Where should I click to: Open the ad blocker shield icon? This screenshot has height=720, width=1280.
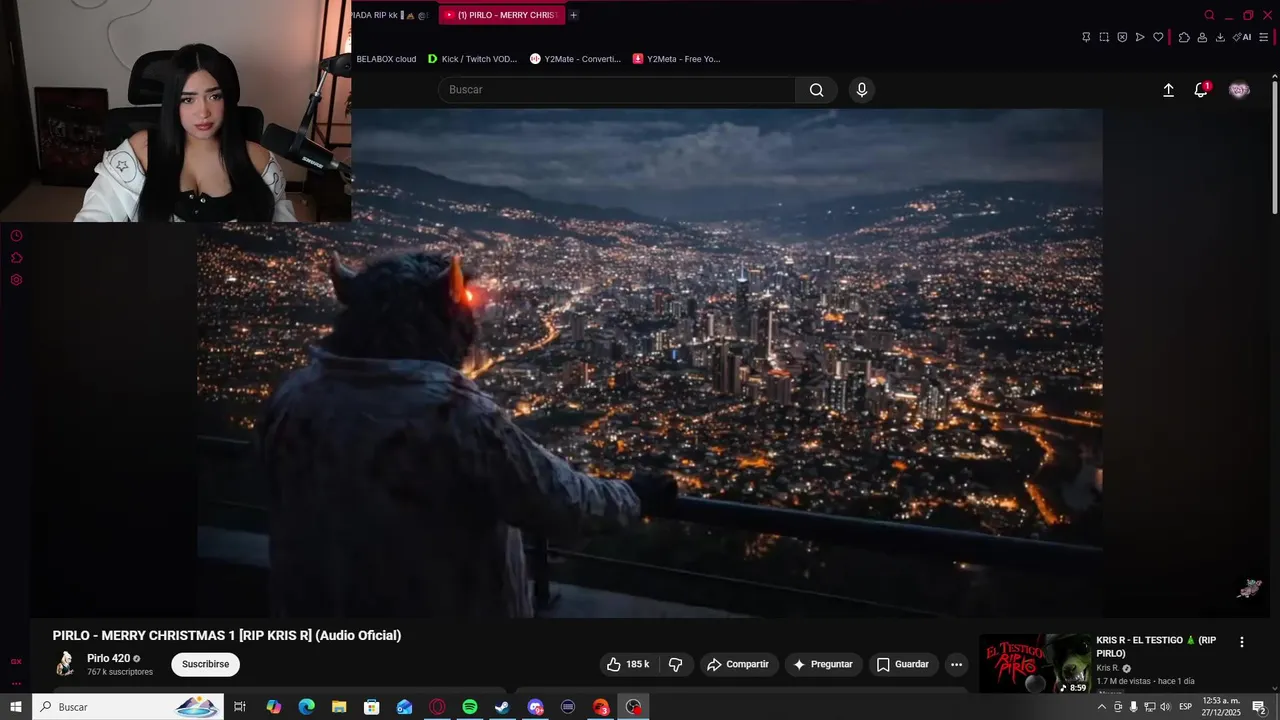tap(1122, 37)
